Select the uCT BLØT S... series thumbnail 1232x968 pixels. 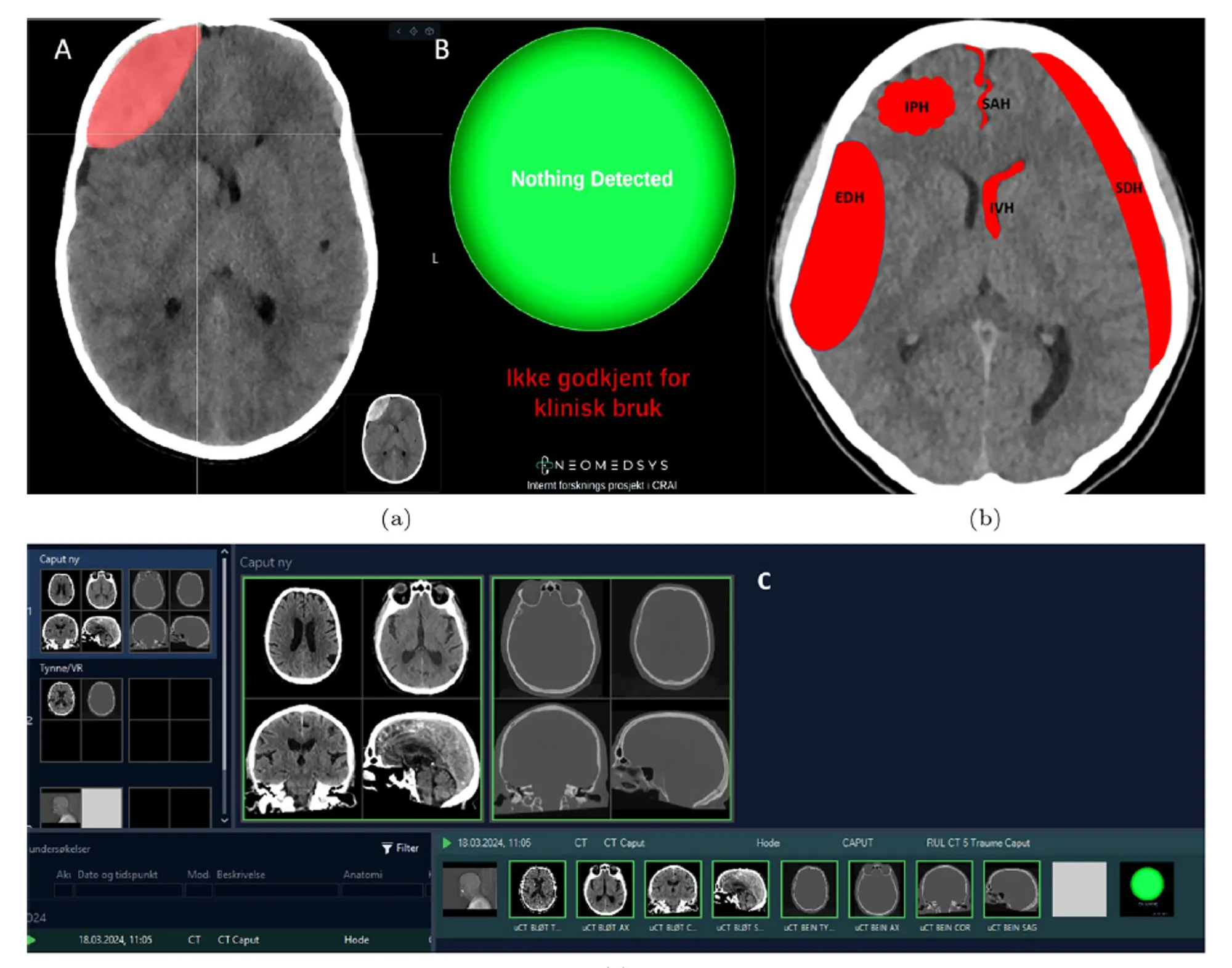pyautogui.click(x=740, y=889)
